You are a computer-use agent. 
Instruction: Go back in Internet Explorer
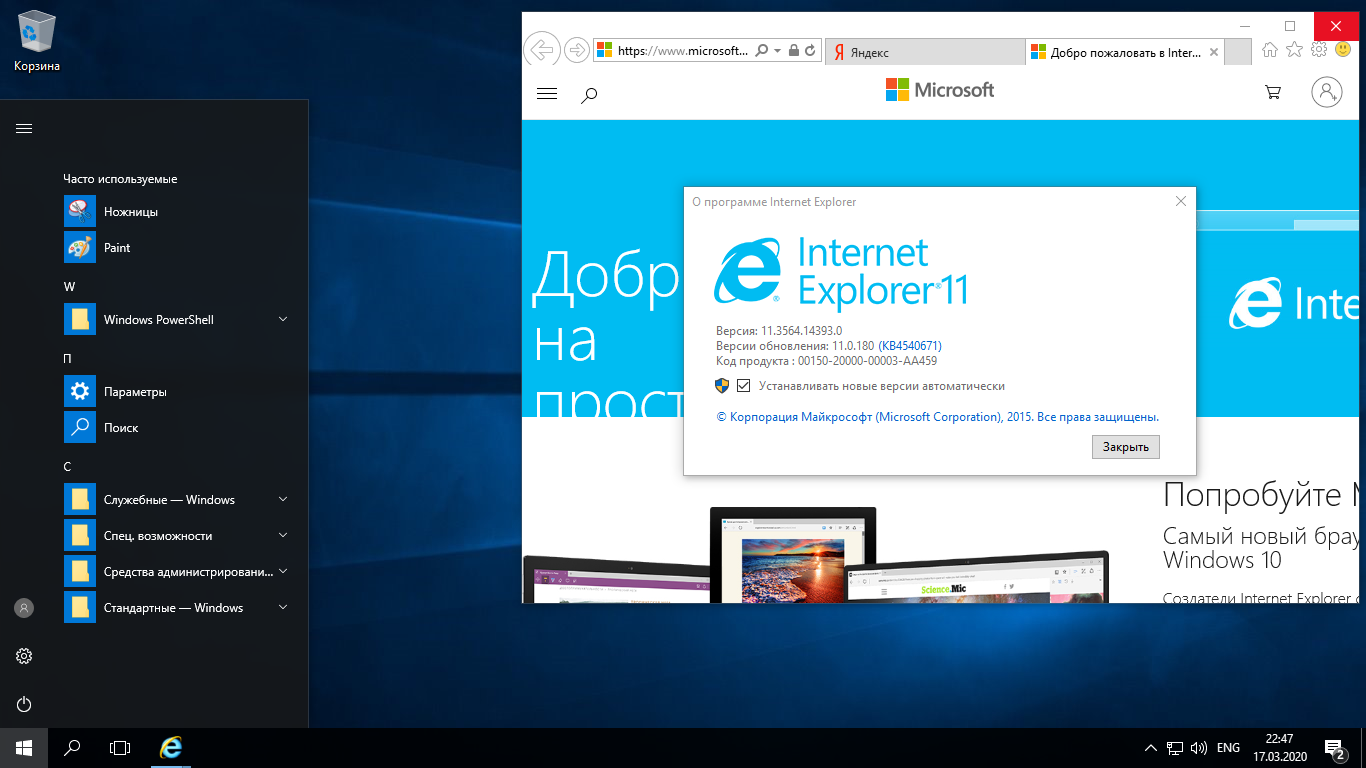(541, 50)
